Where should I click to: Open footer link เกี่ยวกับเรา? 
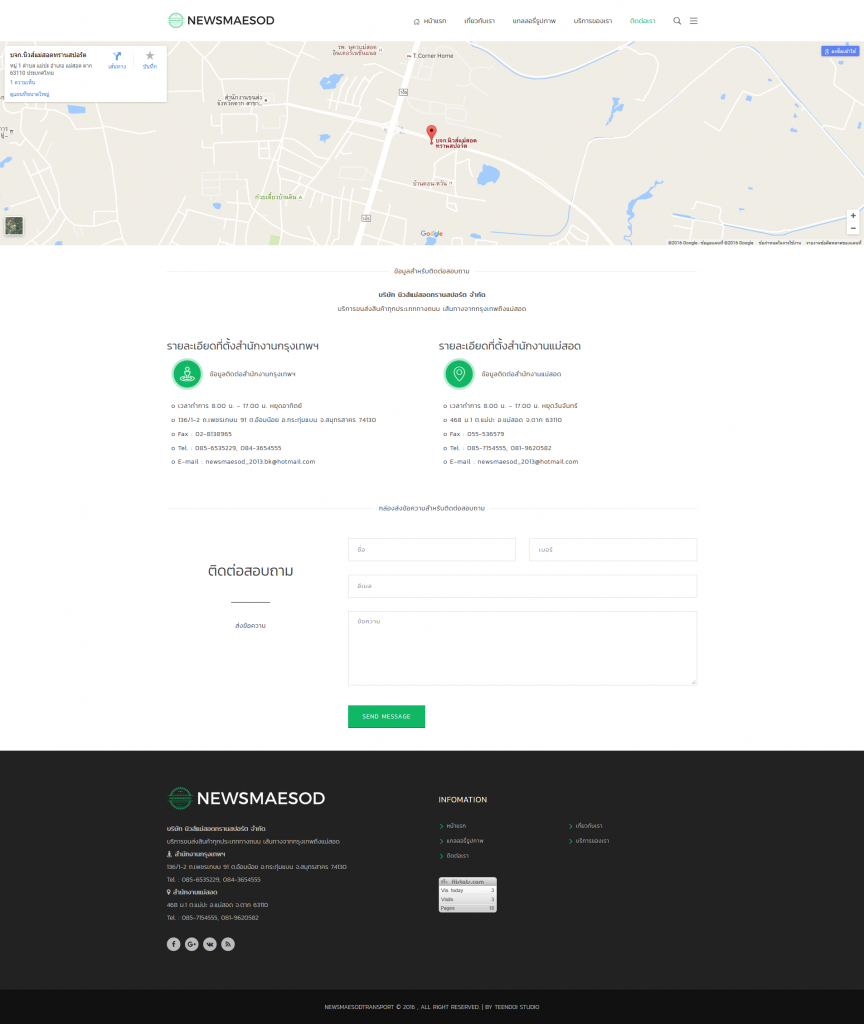[589, 826]
